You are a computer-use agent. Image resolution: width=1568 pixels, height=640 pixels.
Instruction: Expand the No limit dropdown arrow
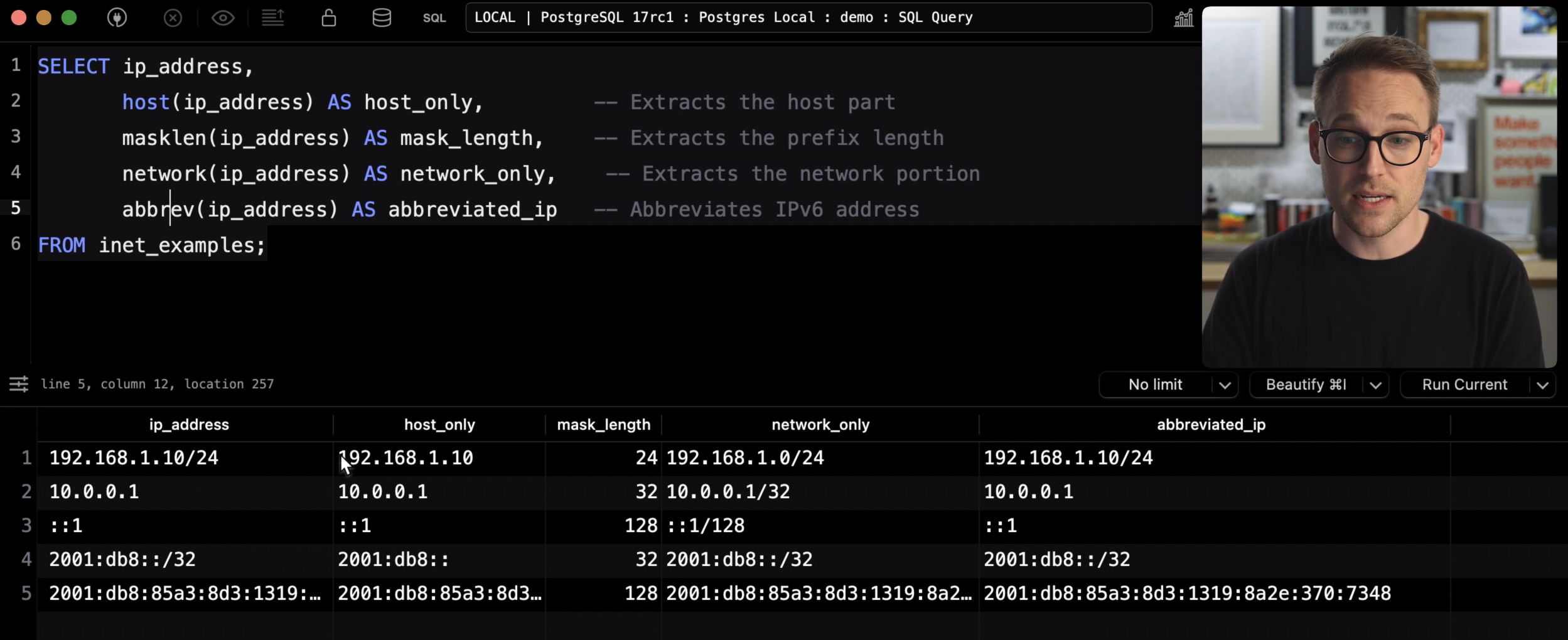(1225, 385)
